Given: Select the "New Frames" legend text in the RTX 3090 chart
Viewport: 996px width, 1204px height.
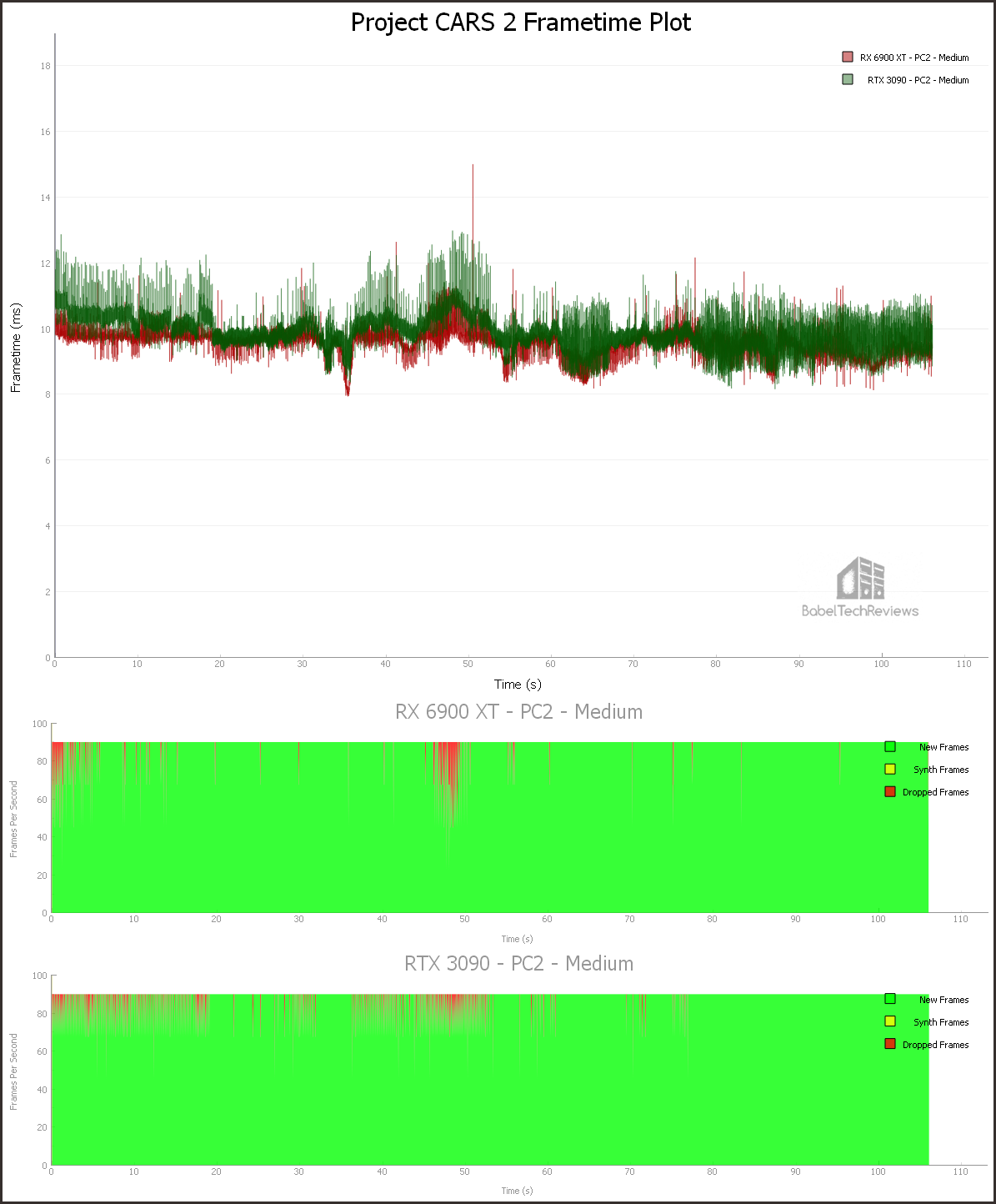Looking at the screenshot, I should [x=943, y=1000].
